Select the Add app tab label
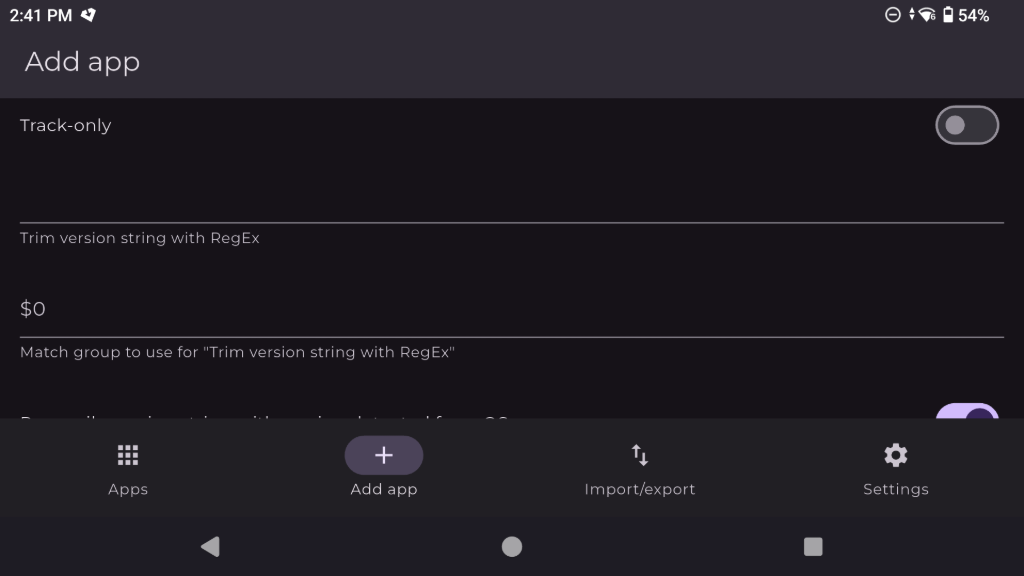The width and height of the screenshot is (1024, 576). (x=384, y=489)
